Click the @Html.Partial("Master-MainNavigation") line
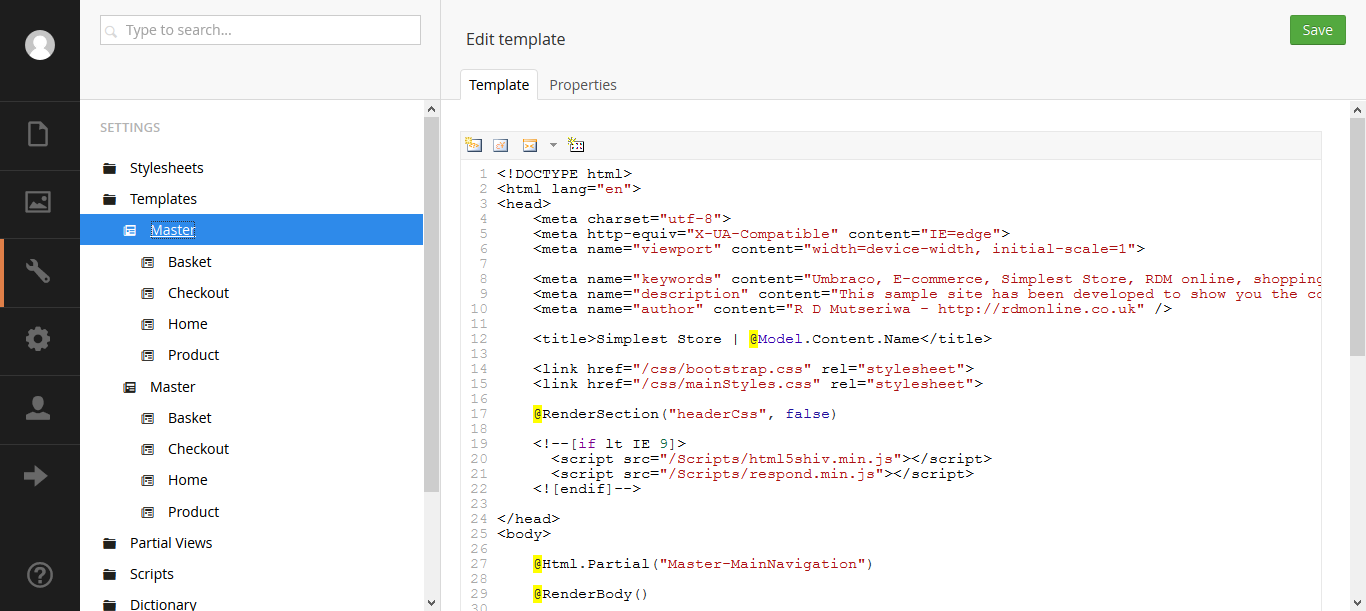The image size is (1366, 611). click(x=703, y=564)
